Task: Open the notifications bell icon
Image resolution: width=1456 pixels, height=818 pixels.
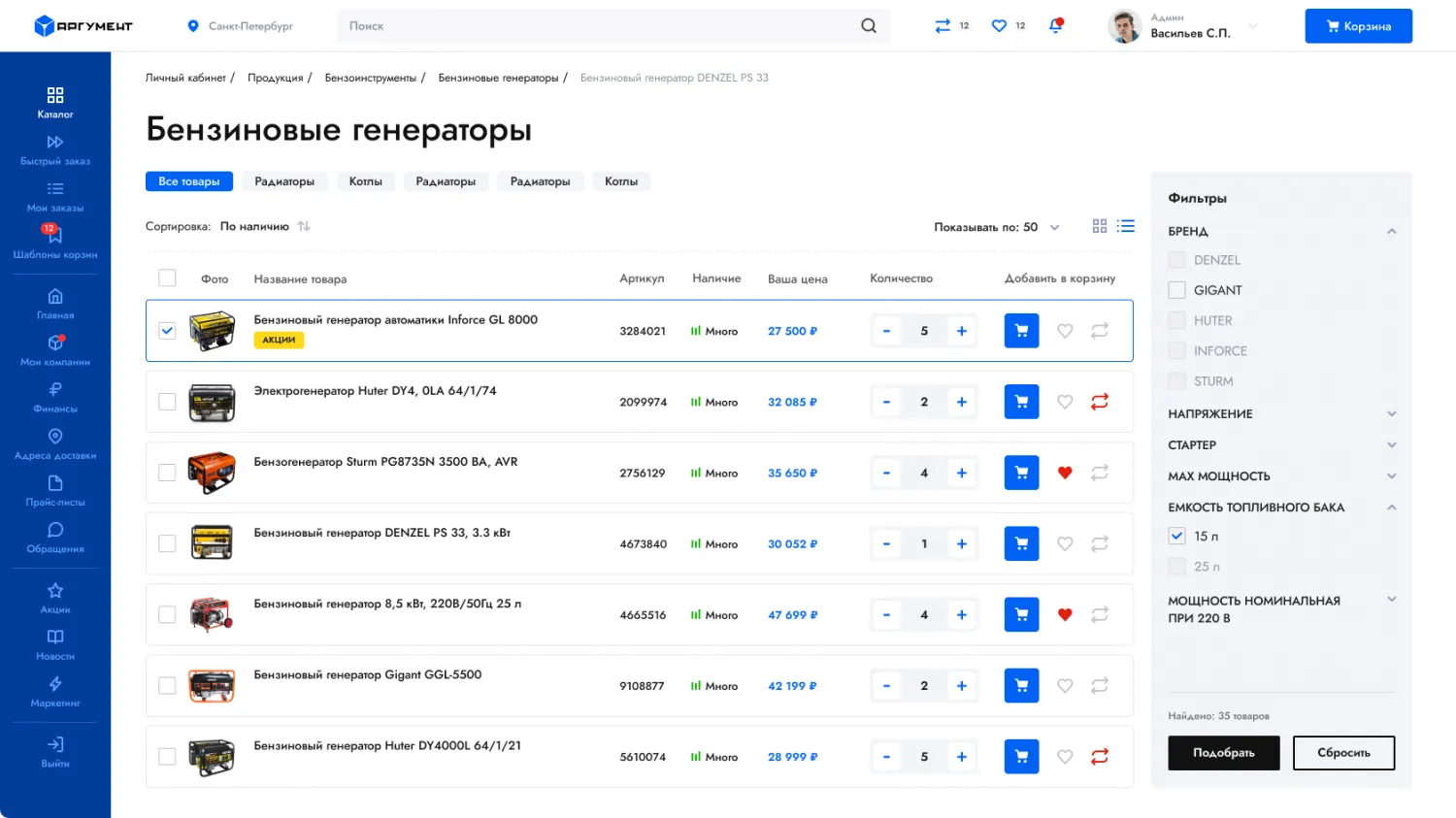Action: click(1055, 26)
